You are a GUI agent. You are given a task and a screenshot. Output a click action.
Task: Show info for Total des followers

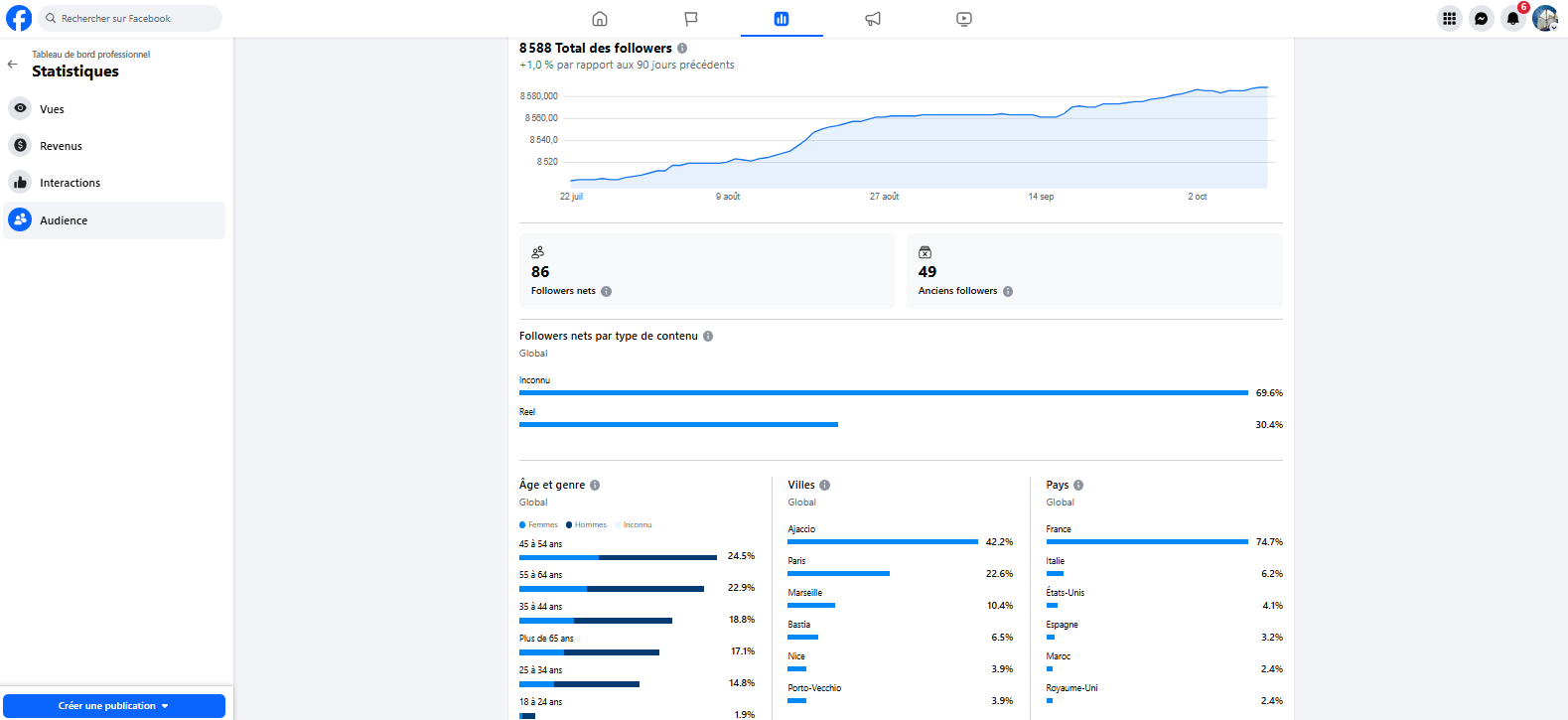pyautogui.click(x=682, y=49)
